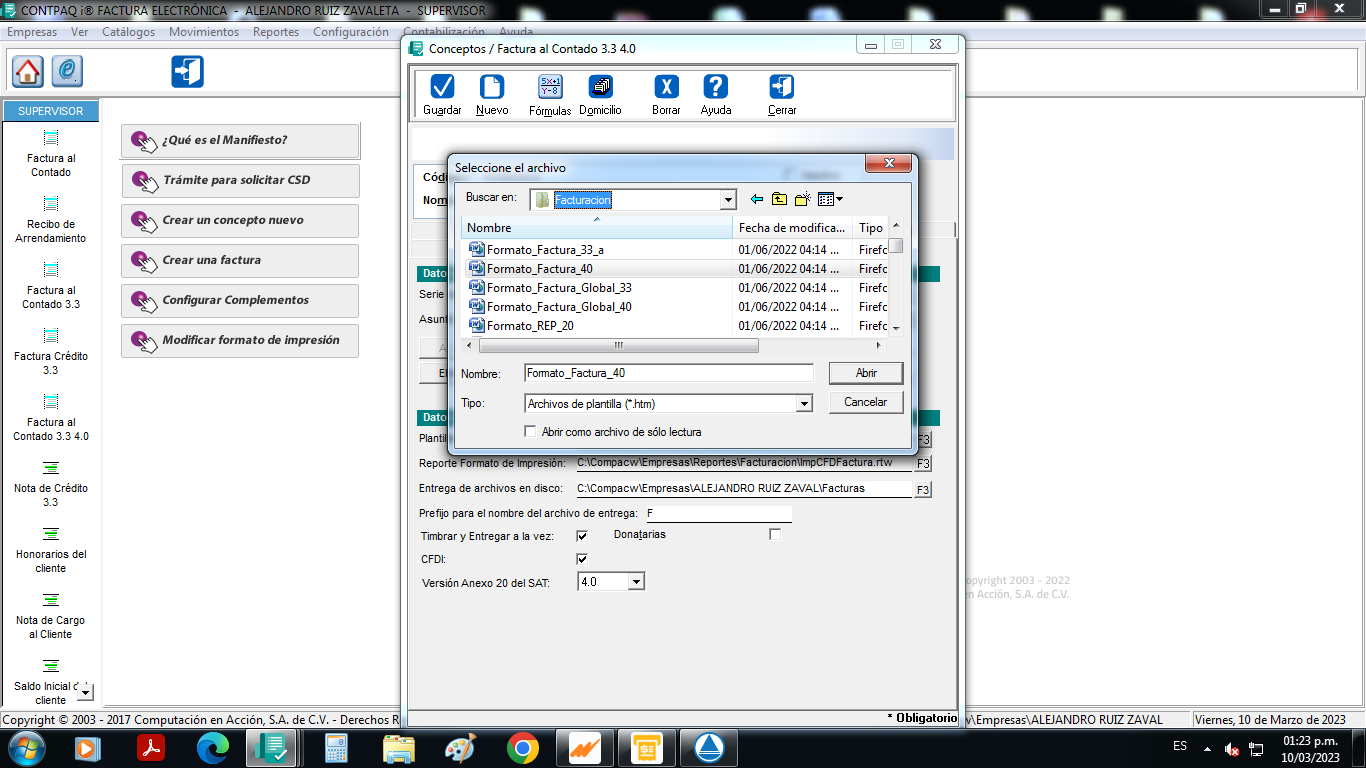Open the Ayuda question mark icon
1366x768 pixels.
coord(715,87)
